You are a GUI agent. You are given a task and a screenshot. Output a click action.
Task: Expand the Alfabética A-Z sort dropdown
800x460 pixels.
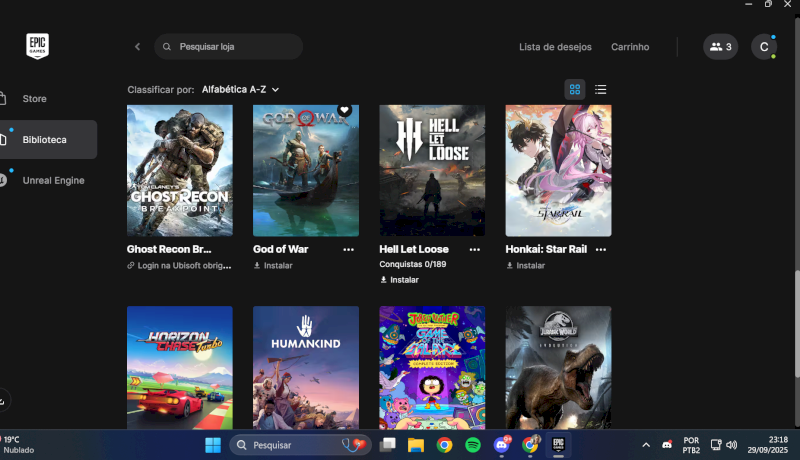click(x=240, y=89)
